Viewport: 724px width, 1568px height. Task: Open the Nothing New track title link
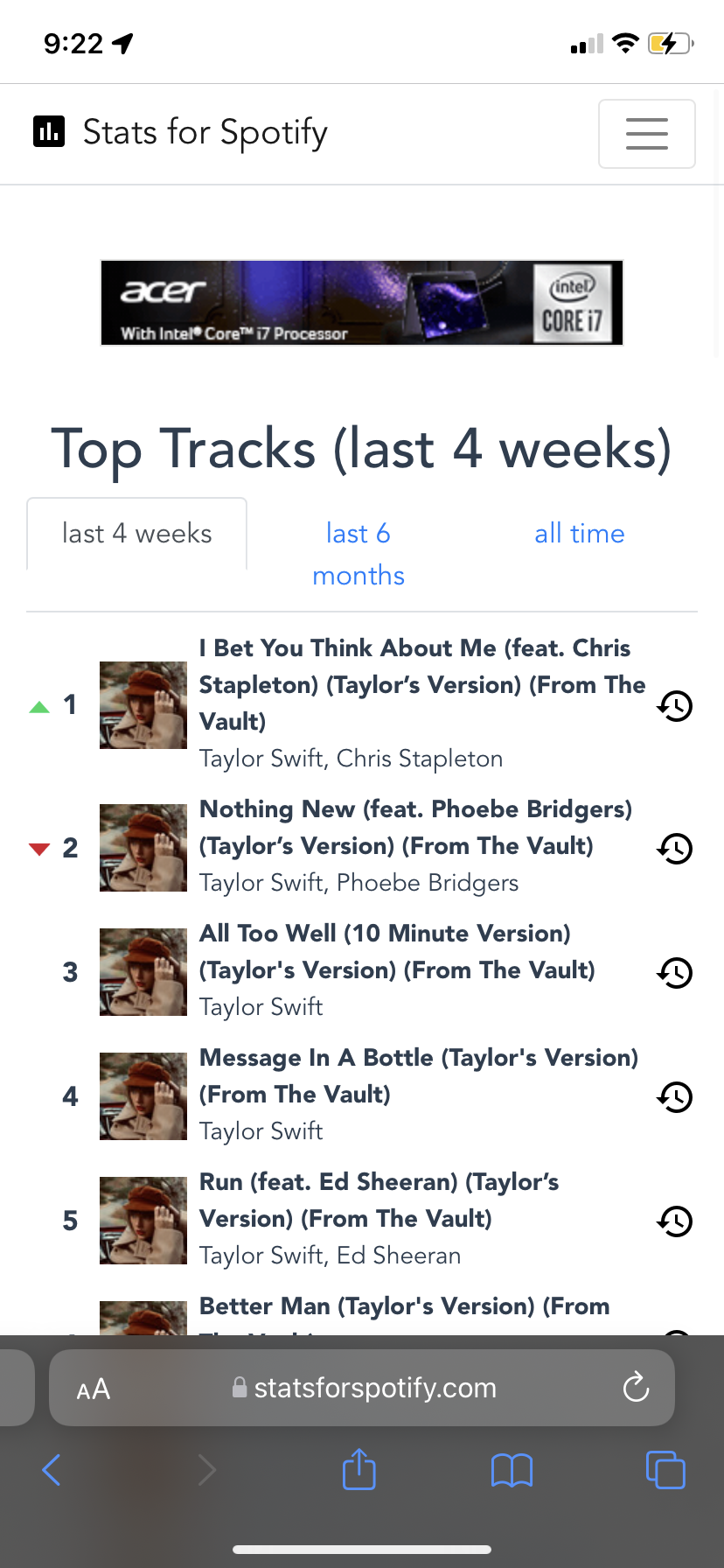pos(414,827)
